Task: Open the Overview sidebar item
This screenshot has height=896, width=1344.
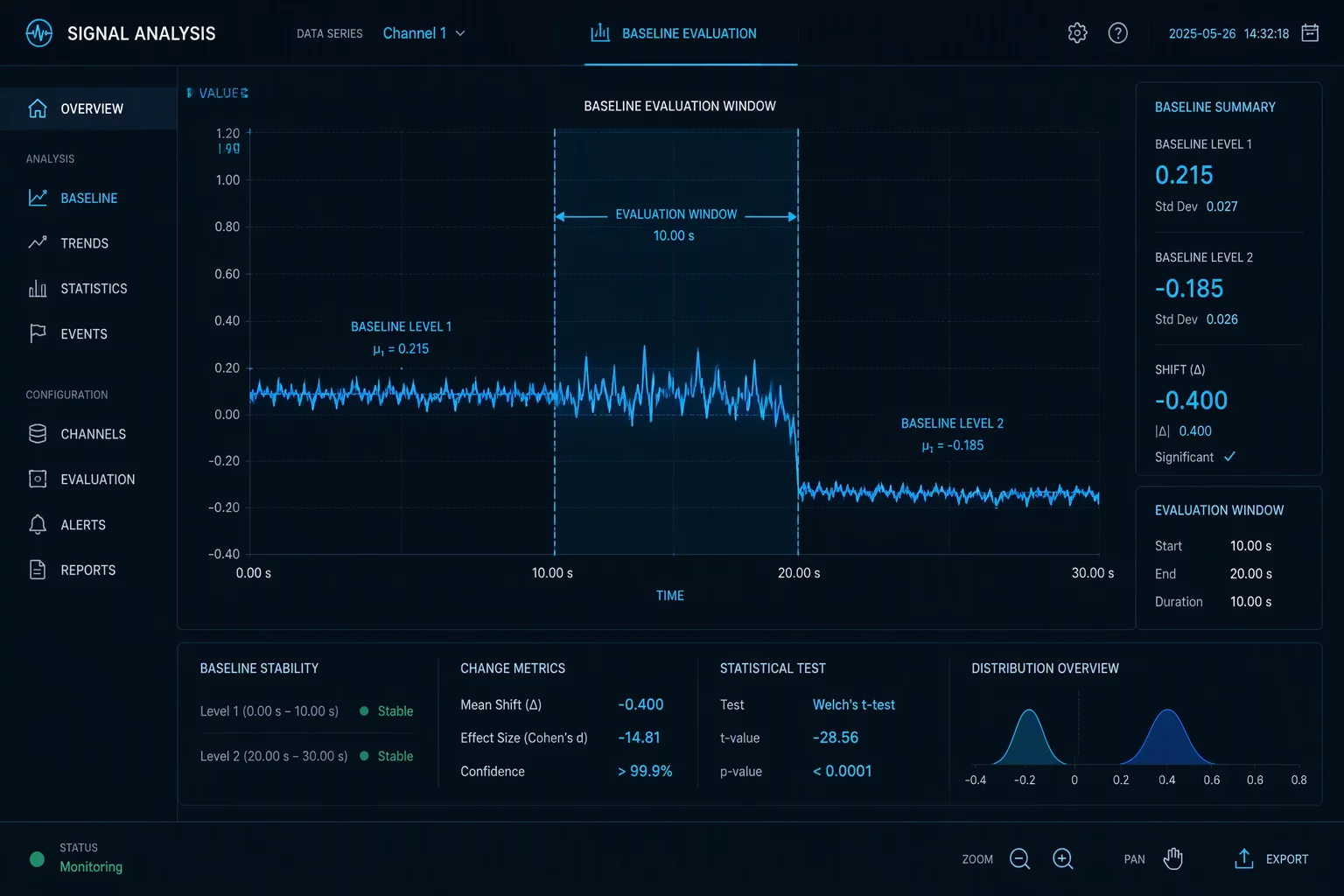Action: click(x=88, y=108)
